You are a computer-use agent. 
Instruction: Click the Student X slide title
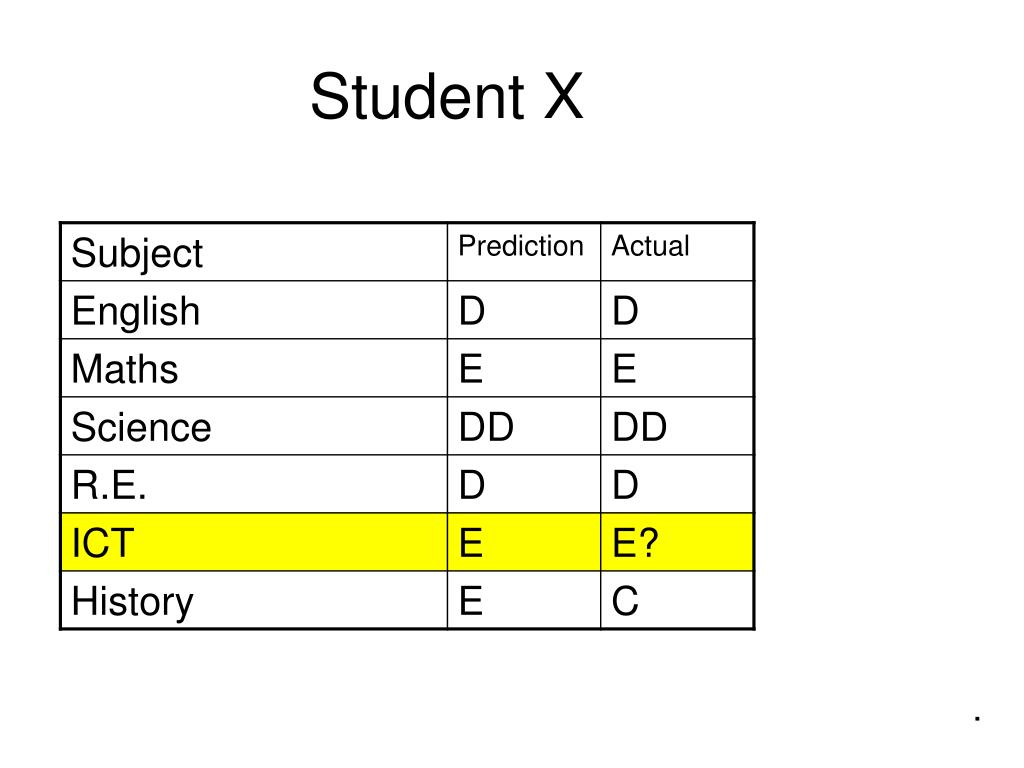pos(447,97)
